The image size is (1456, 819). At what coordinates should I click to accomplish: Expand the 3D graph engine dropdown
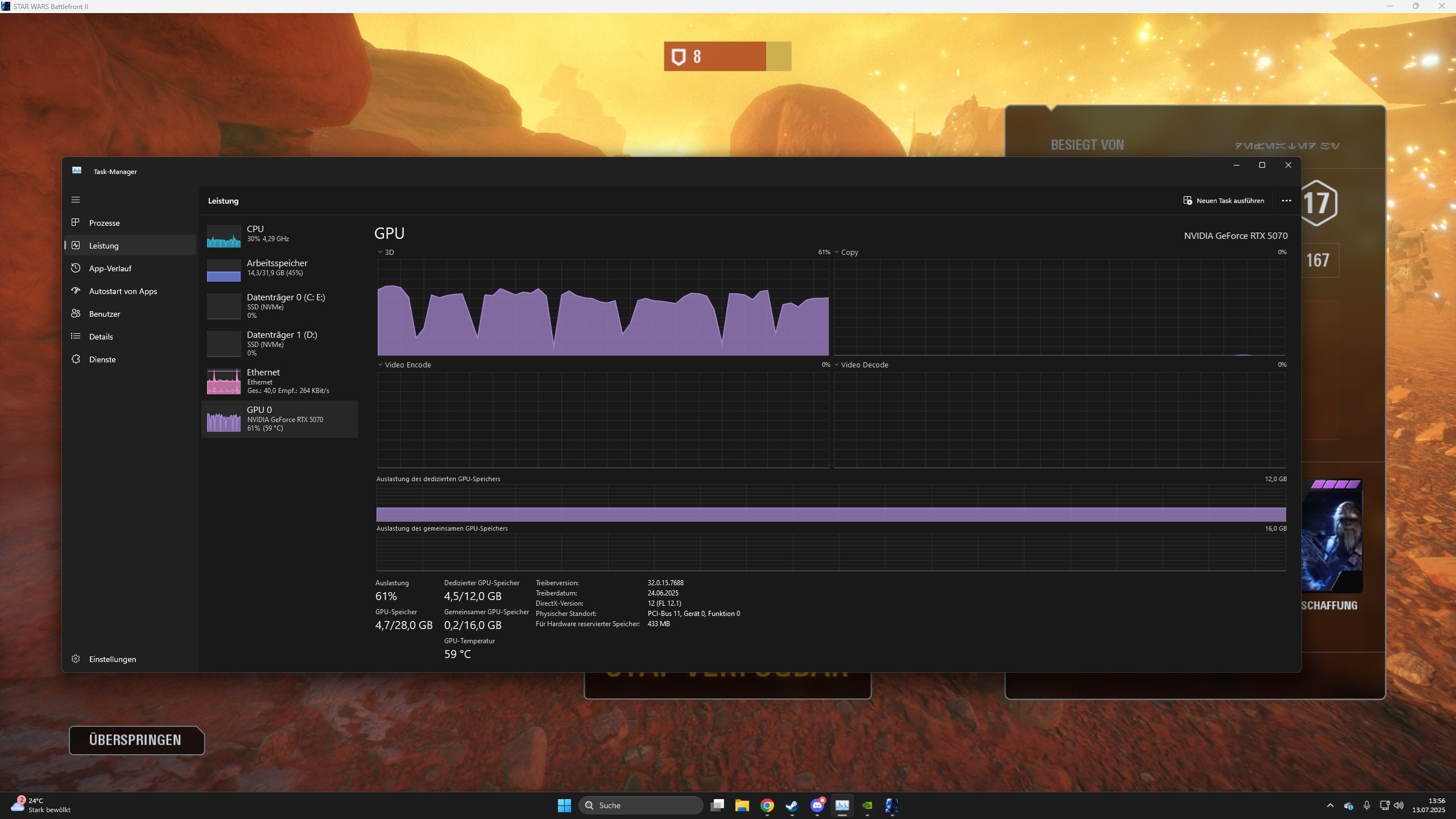(x=386, y=252)
